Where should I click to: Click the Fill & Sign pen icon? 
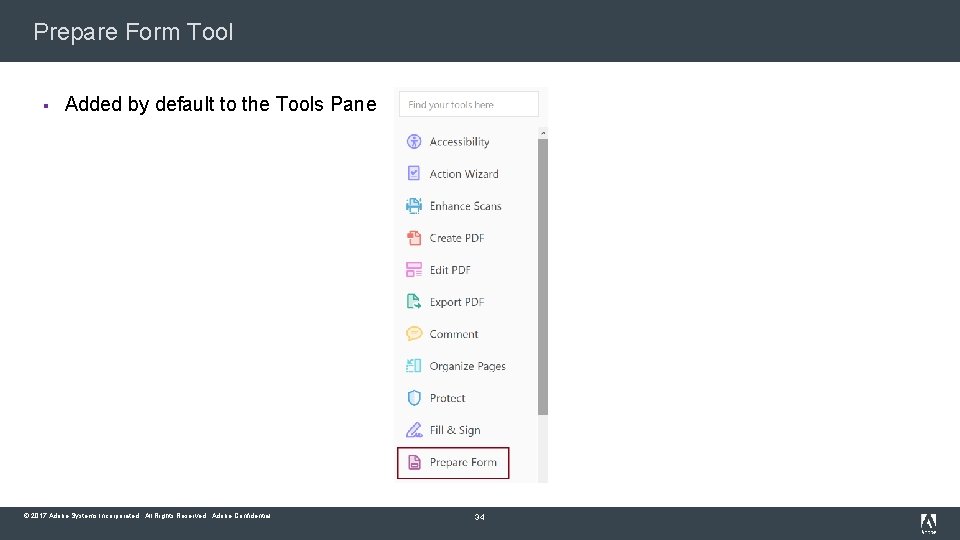[414, 430]
